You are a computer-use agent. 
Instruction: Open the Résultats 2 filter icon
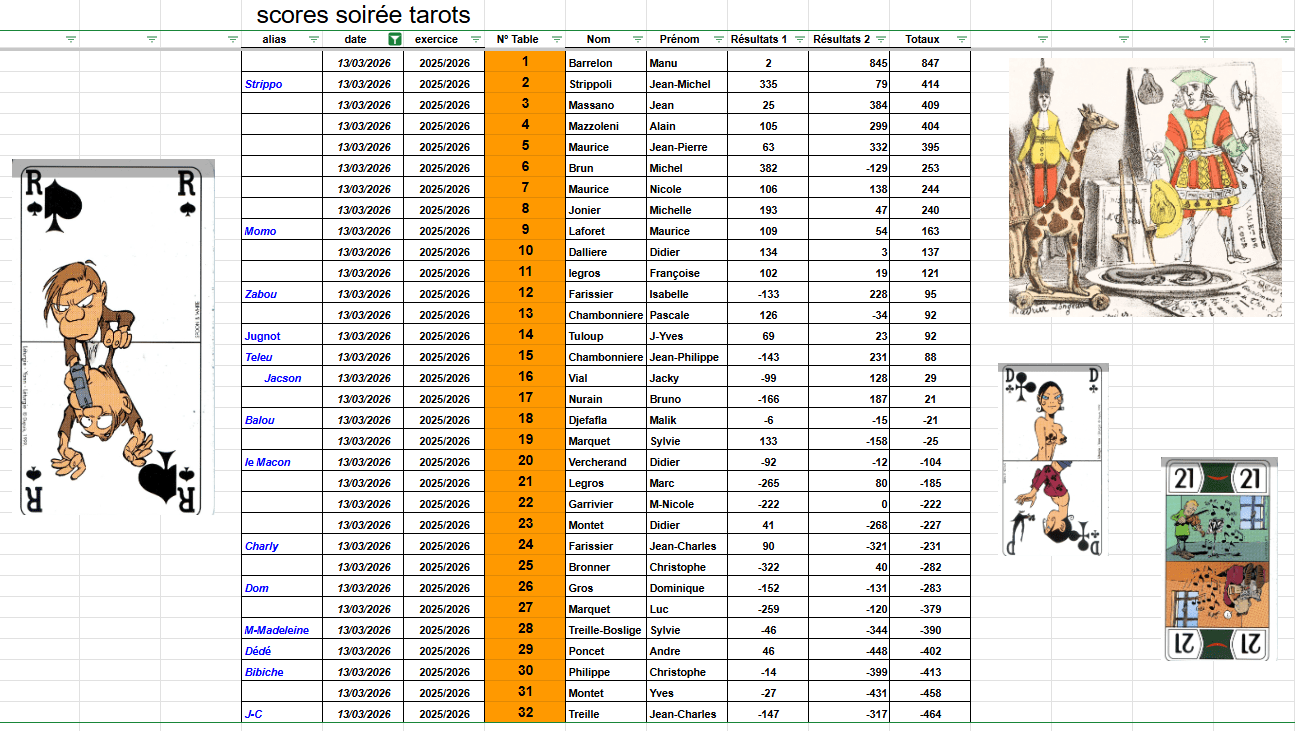pos(880,40)
